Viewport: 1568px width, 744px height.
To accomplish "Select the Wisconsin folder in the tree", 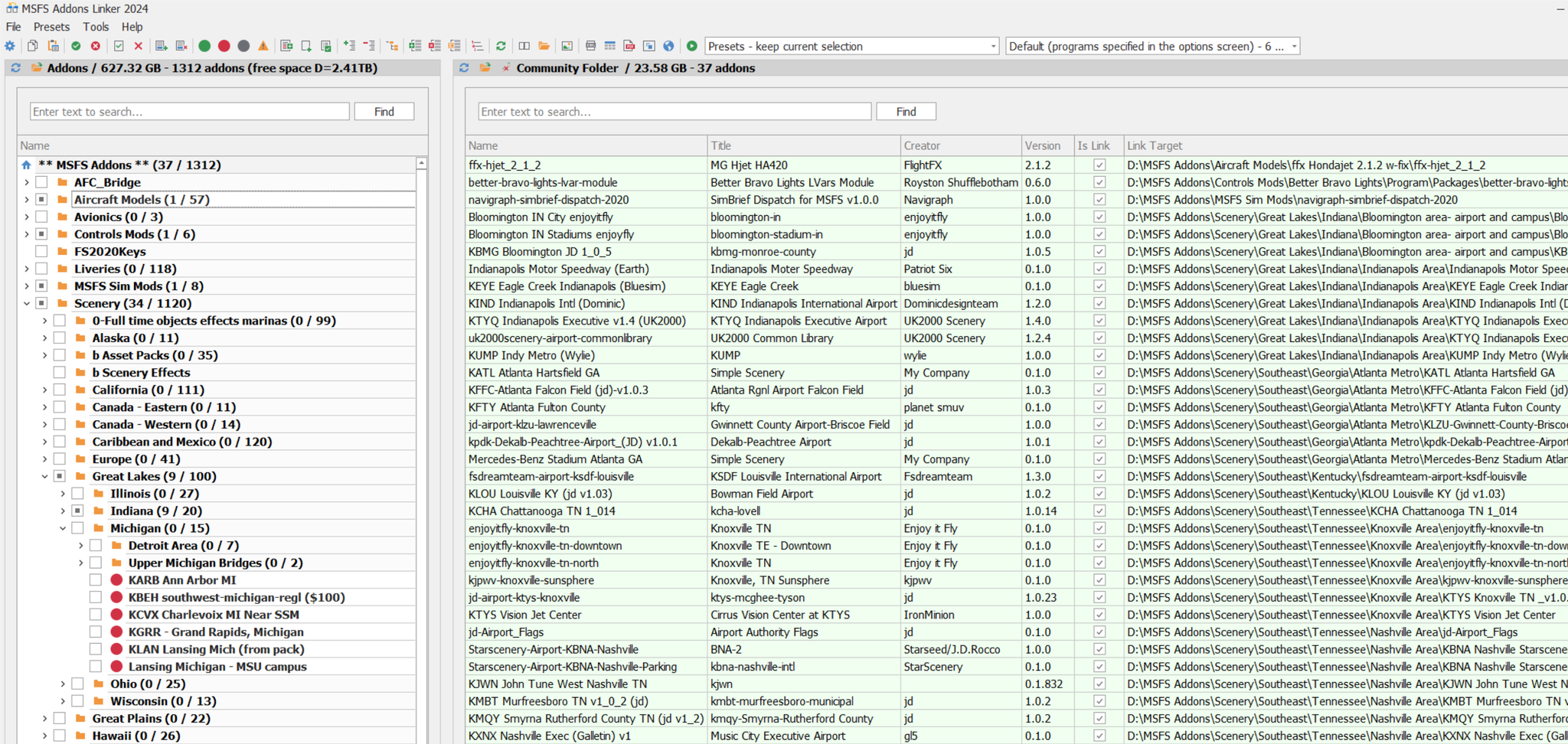I will (163, 701).
